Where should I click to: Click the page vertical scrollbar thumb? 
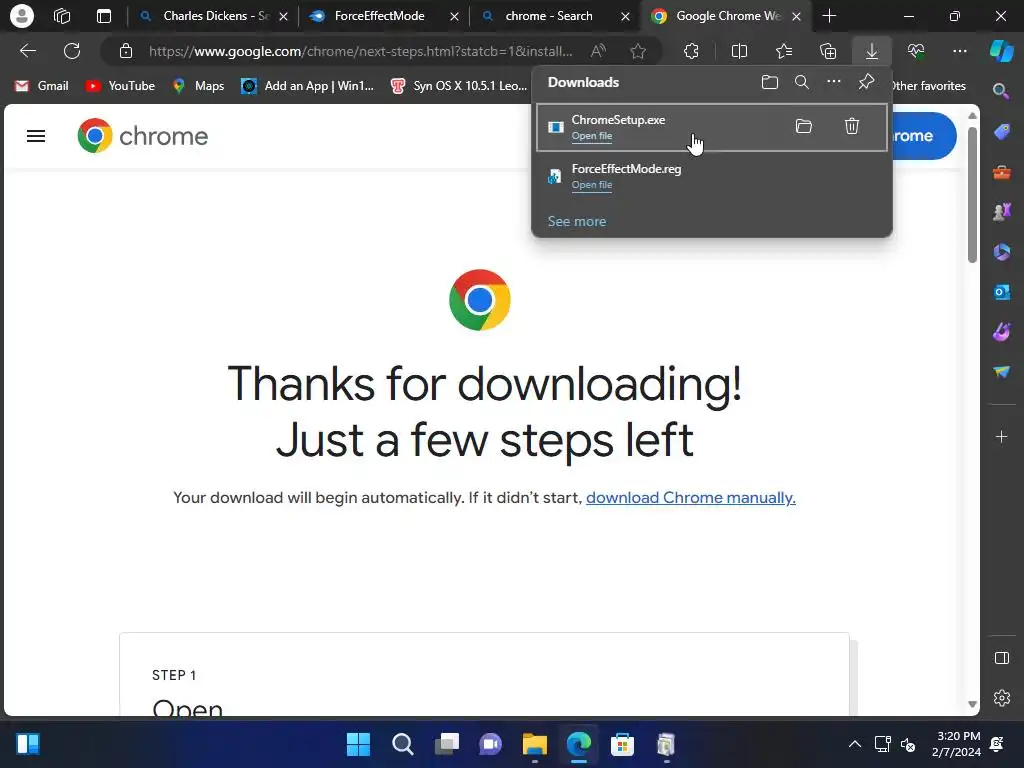pos(972,195)
